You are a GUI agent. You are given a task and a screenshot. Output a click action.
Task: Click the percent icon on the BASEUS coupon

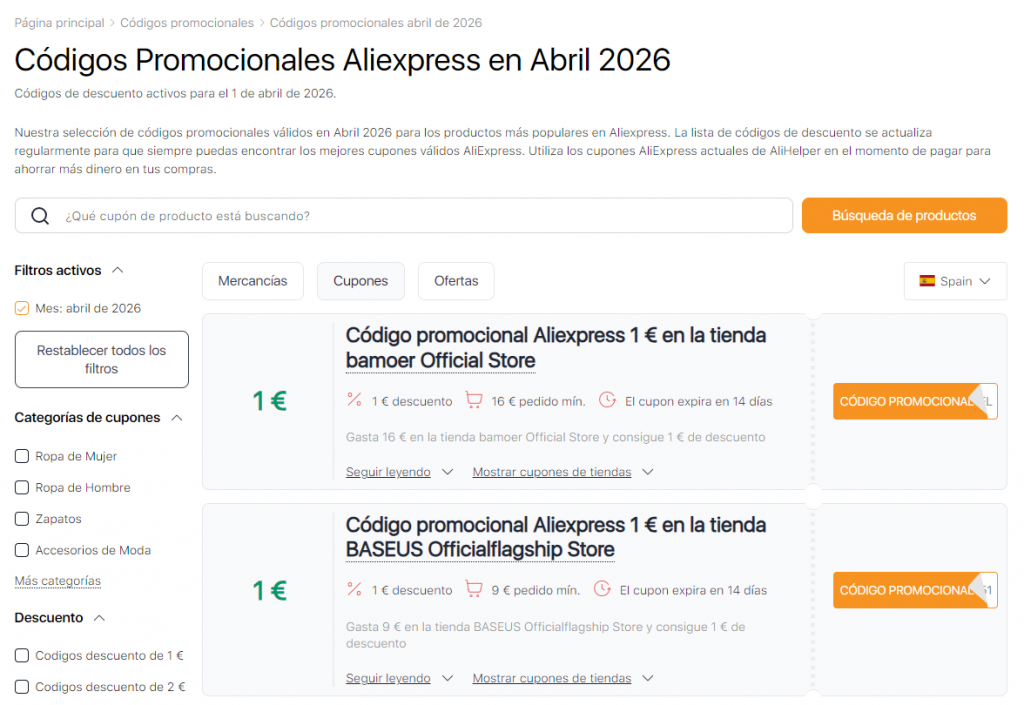point(353,589)
